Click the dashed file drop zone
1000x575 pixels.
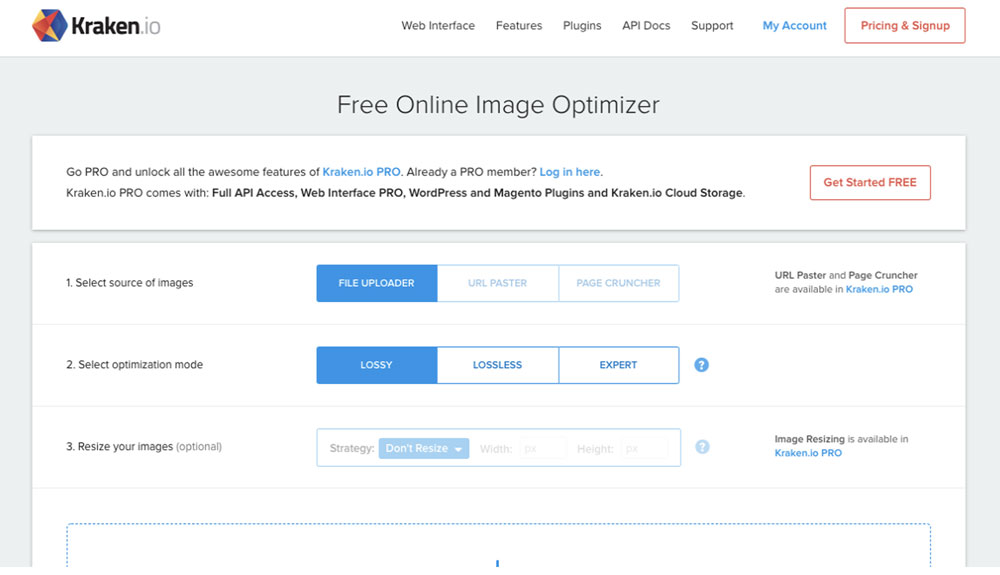pyautogui.click(x=498, y=545)
